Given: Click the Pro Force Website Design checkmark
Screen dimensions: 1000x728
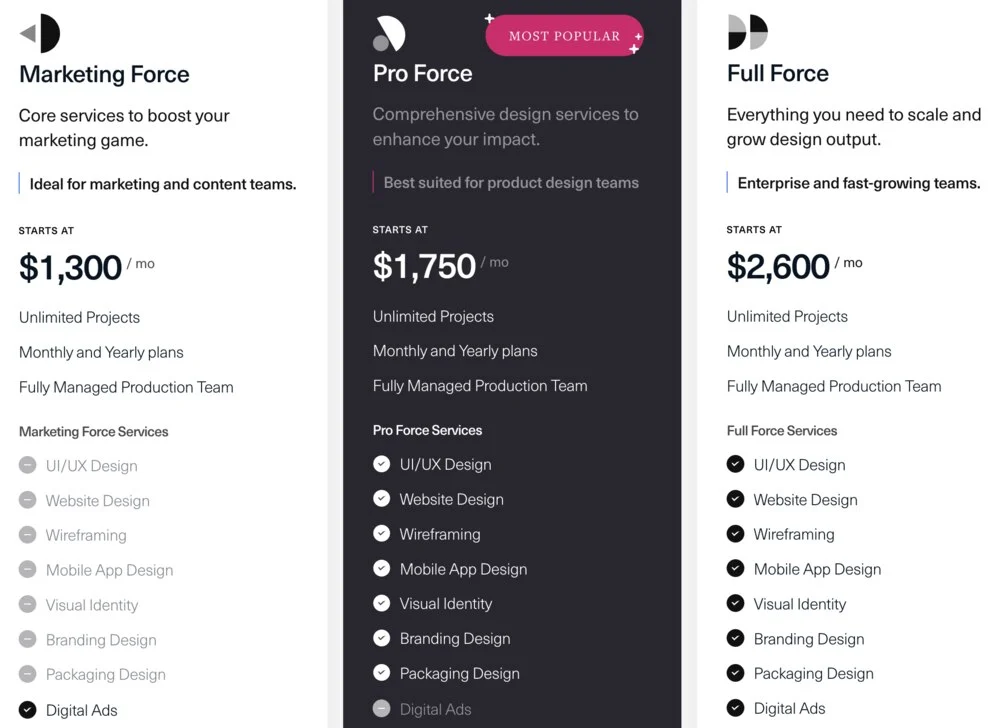Looking at the screenshot, I should click(381, 499).
